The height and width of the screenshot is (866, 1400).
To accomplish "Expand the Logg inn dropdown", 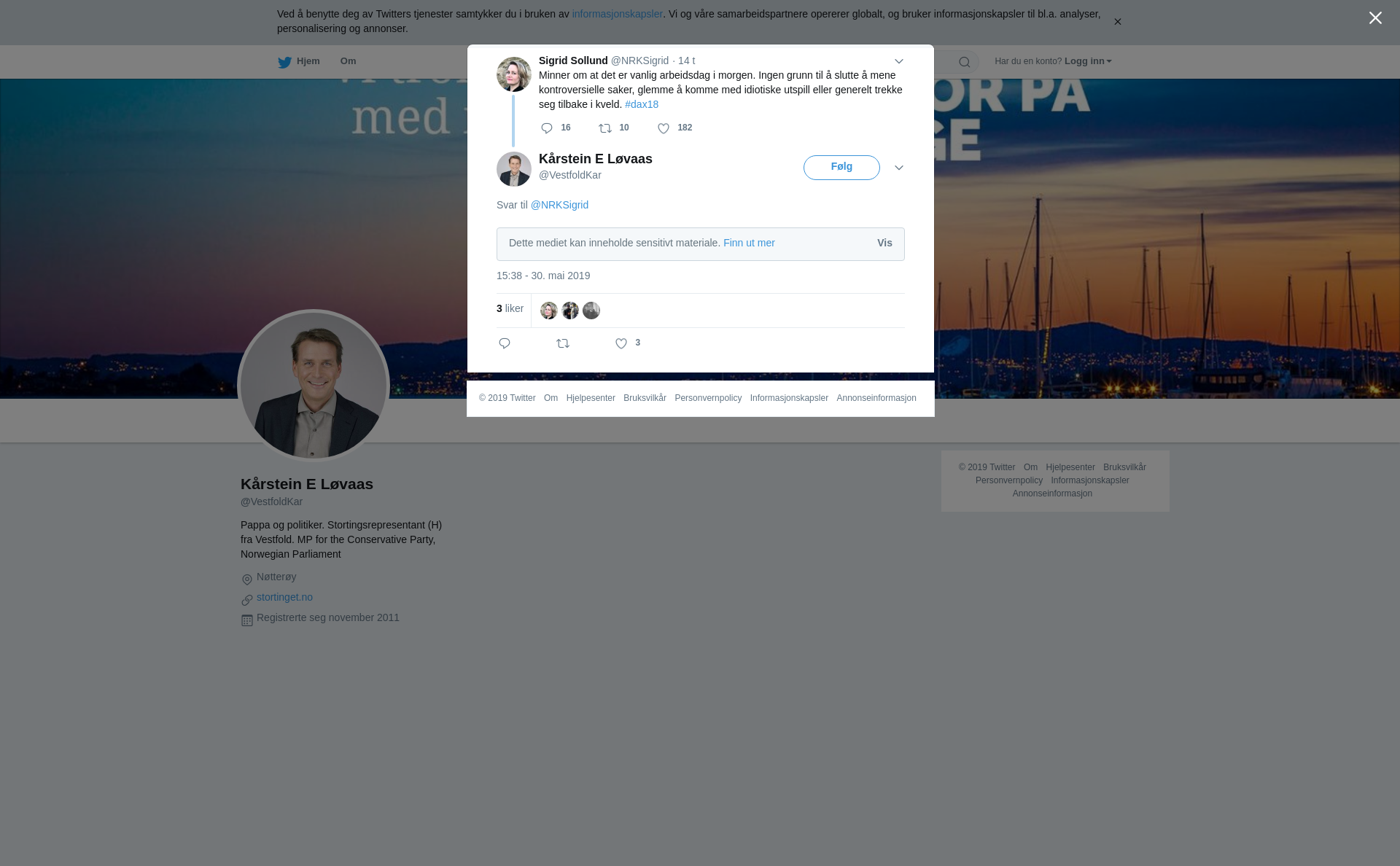I will click(x=1088, y=61).
